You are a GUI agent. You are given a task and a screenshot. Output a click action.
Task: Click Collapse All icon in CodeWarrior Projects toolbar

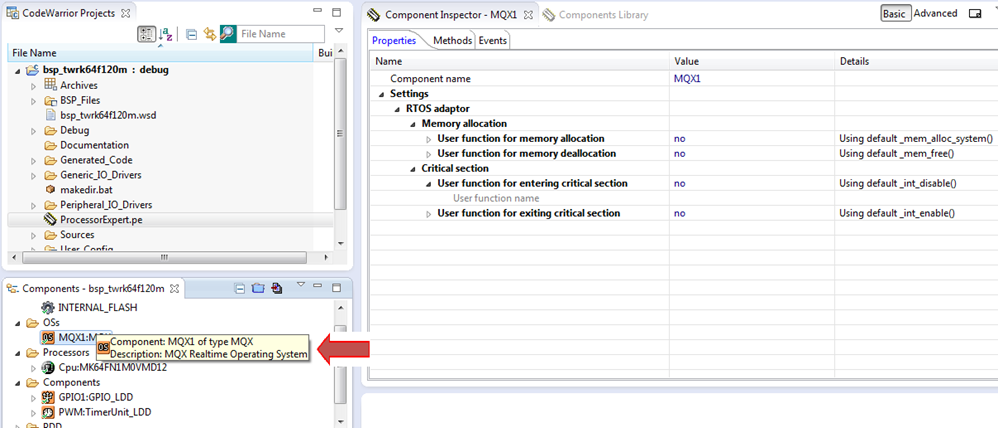(x=191, y=34)
